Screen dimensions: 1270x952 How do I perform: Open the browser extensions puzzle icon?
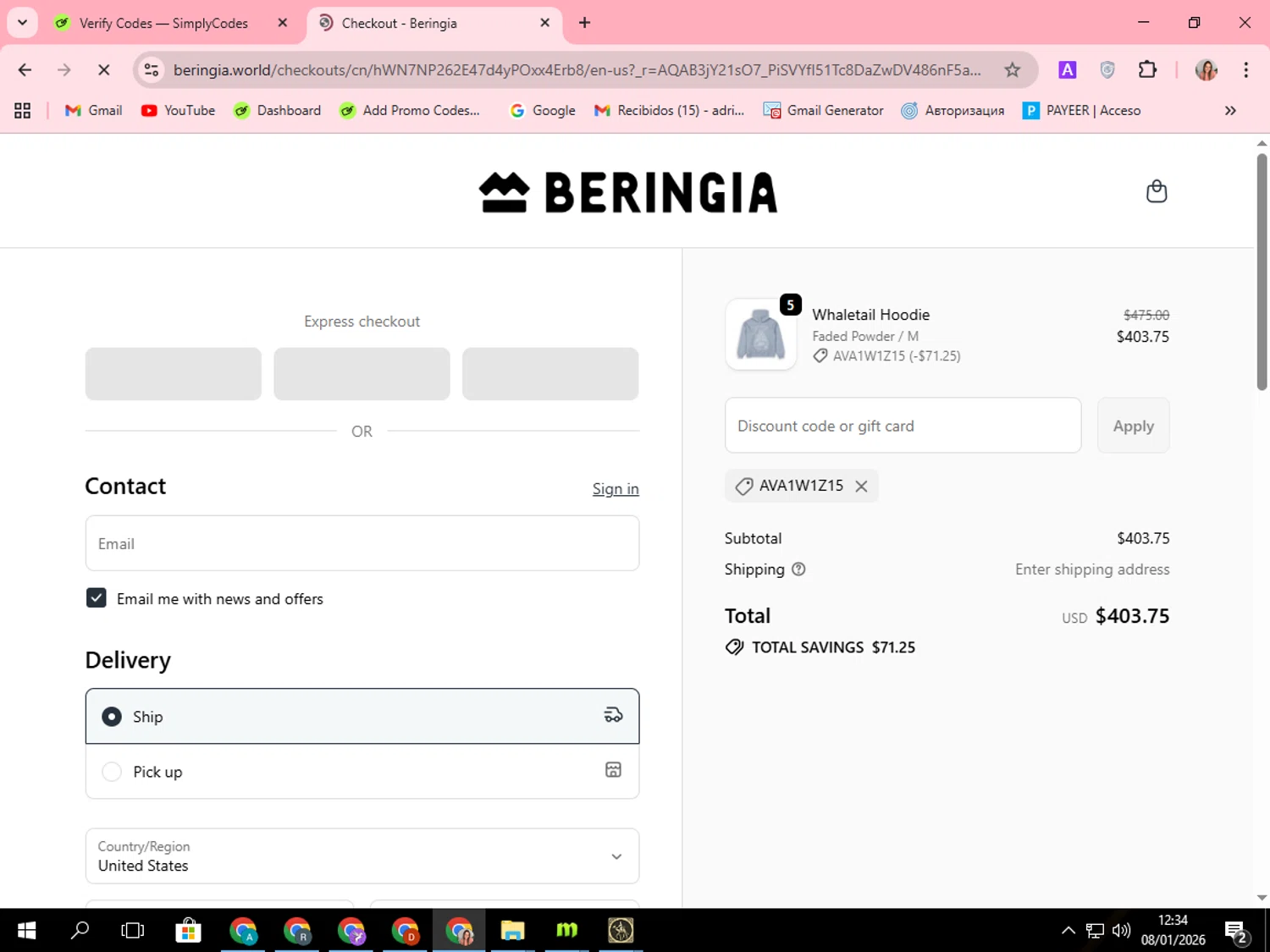1147,69
